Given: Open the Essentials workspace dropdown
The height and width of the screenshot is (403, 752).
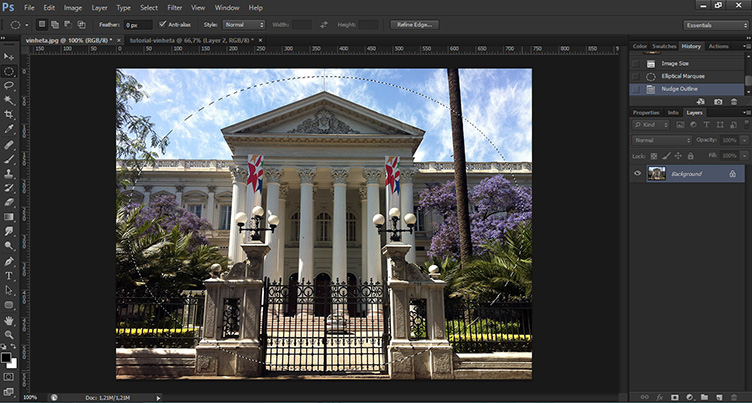Looking at the screenshot, I should tap(715, 24).
